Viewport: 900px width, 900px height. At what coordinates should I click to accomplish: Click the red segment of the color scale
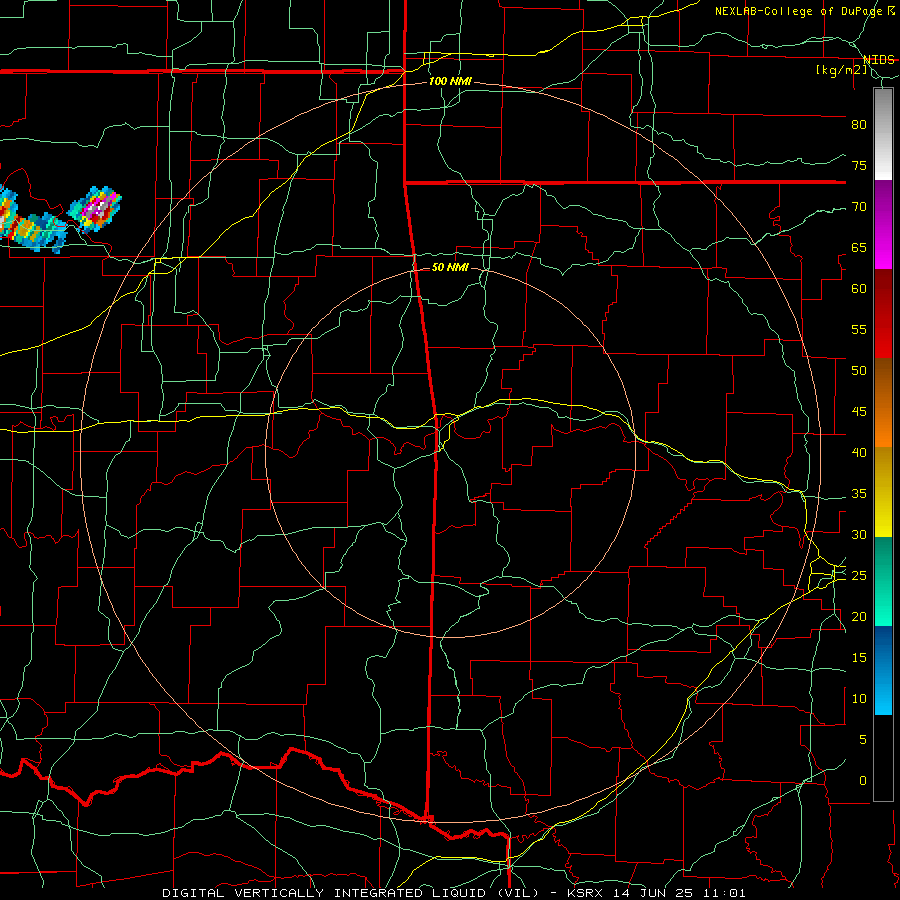coord(883,313)
